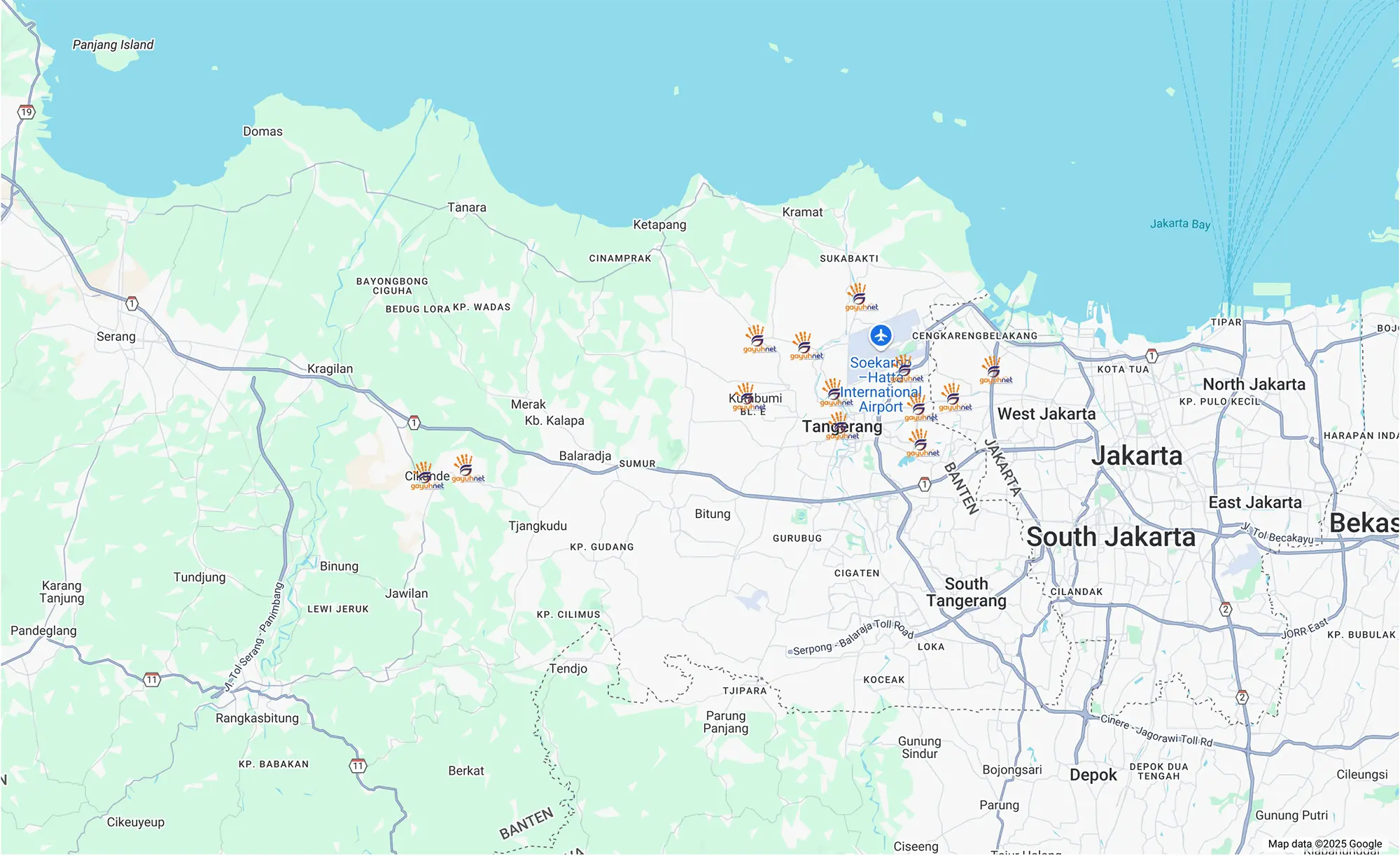Open gayuhnet marker just east of Cikande
This screenshot has width=1400, height=856.
tap(467, 468)
